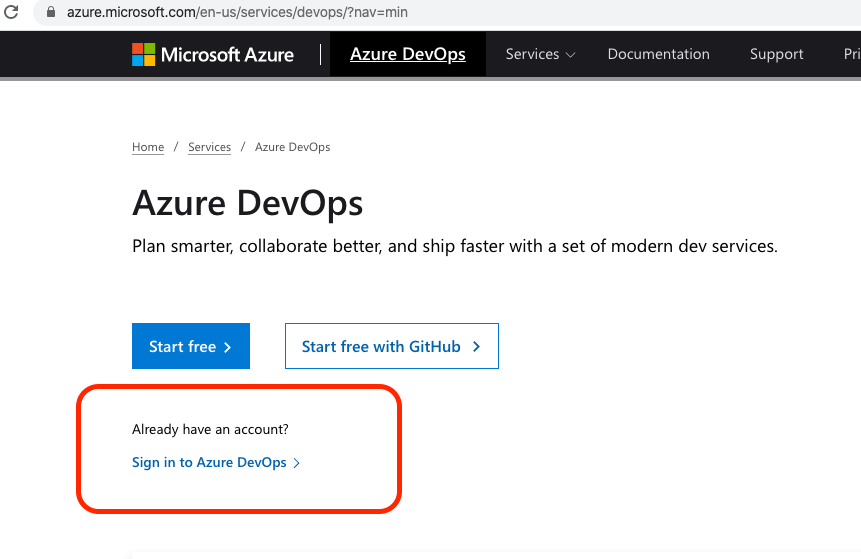
Task: Click the 'Already have an account?' text
Action: (210, 429)
